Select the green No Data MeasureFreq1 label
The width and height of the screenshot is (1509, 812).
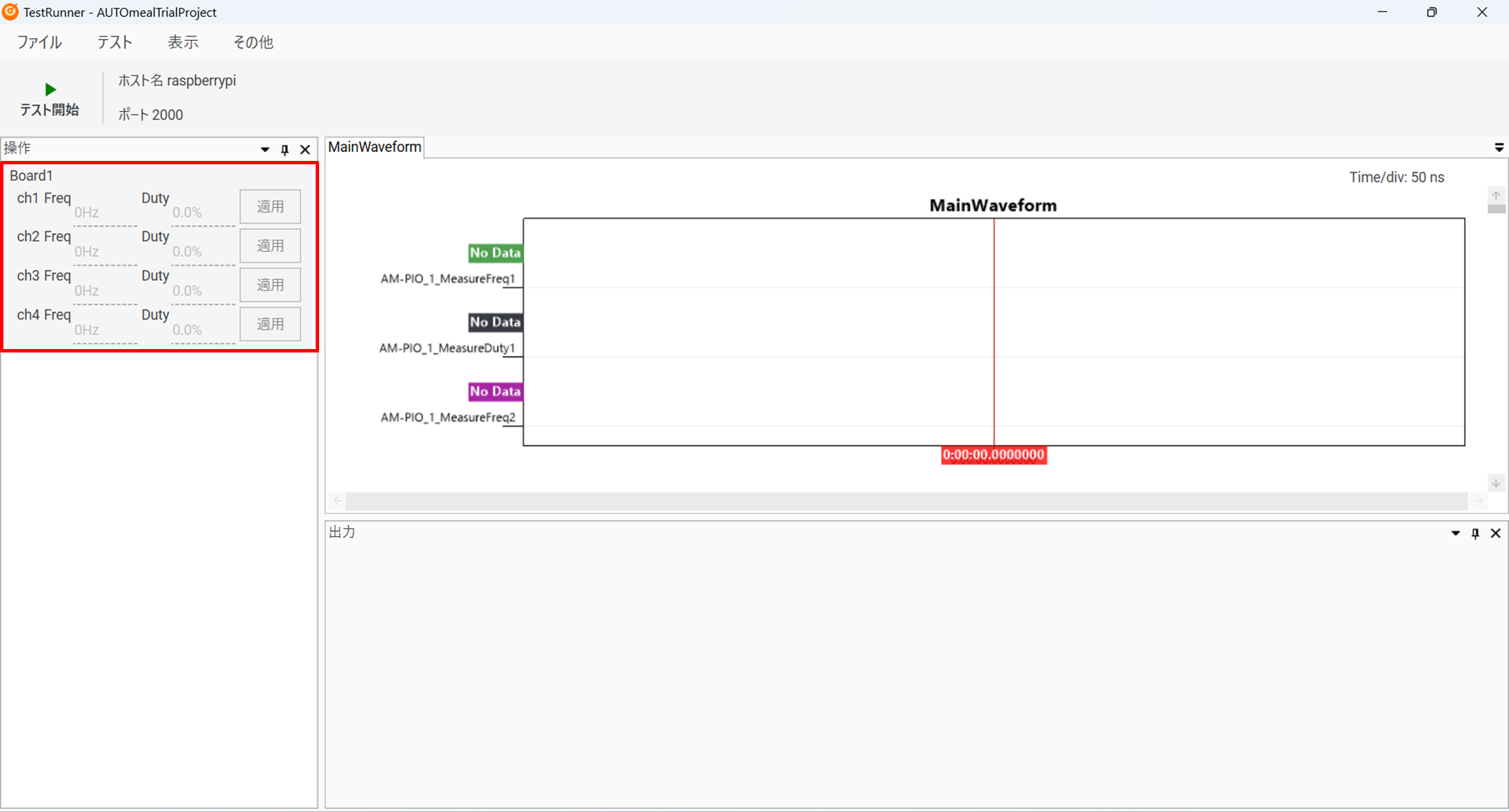[495, 253]
